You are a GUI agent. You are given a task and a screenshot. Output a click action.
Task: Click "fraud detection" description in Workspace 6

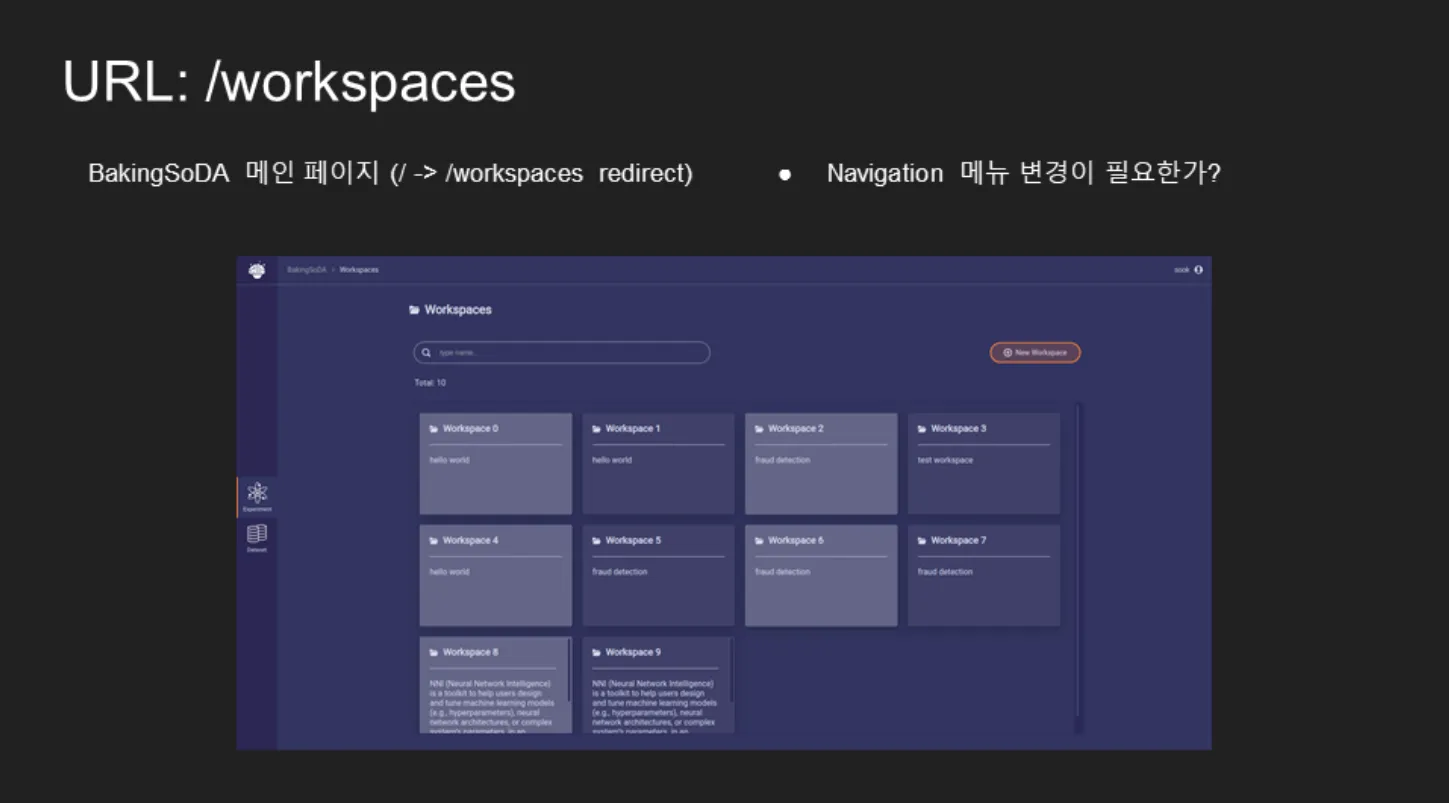pyautogui.click(x=783, y=573)
